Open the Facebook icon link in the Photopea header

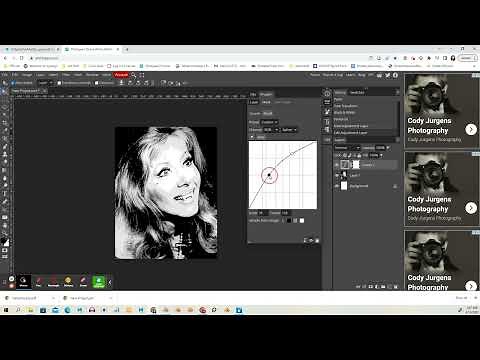pos(395,75)
